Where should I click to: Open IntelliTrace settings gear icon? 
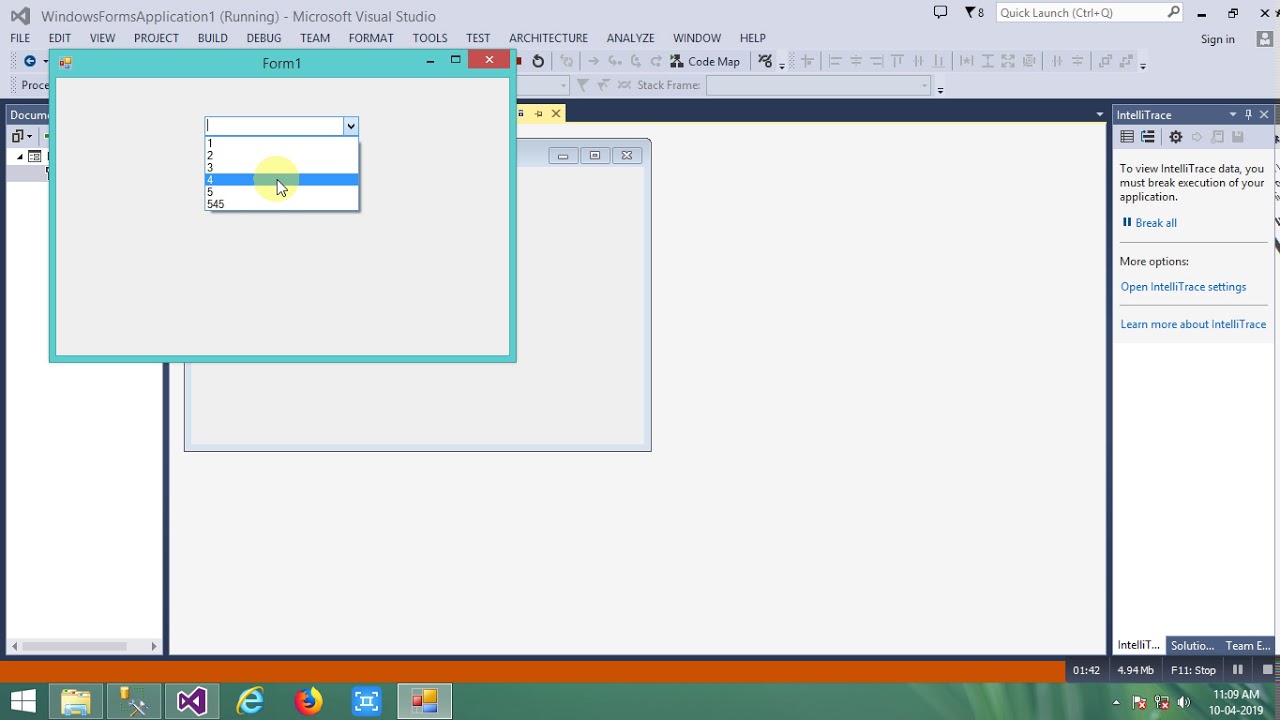(1176, 137)
